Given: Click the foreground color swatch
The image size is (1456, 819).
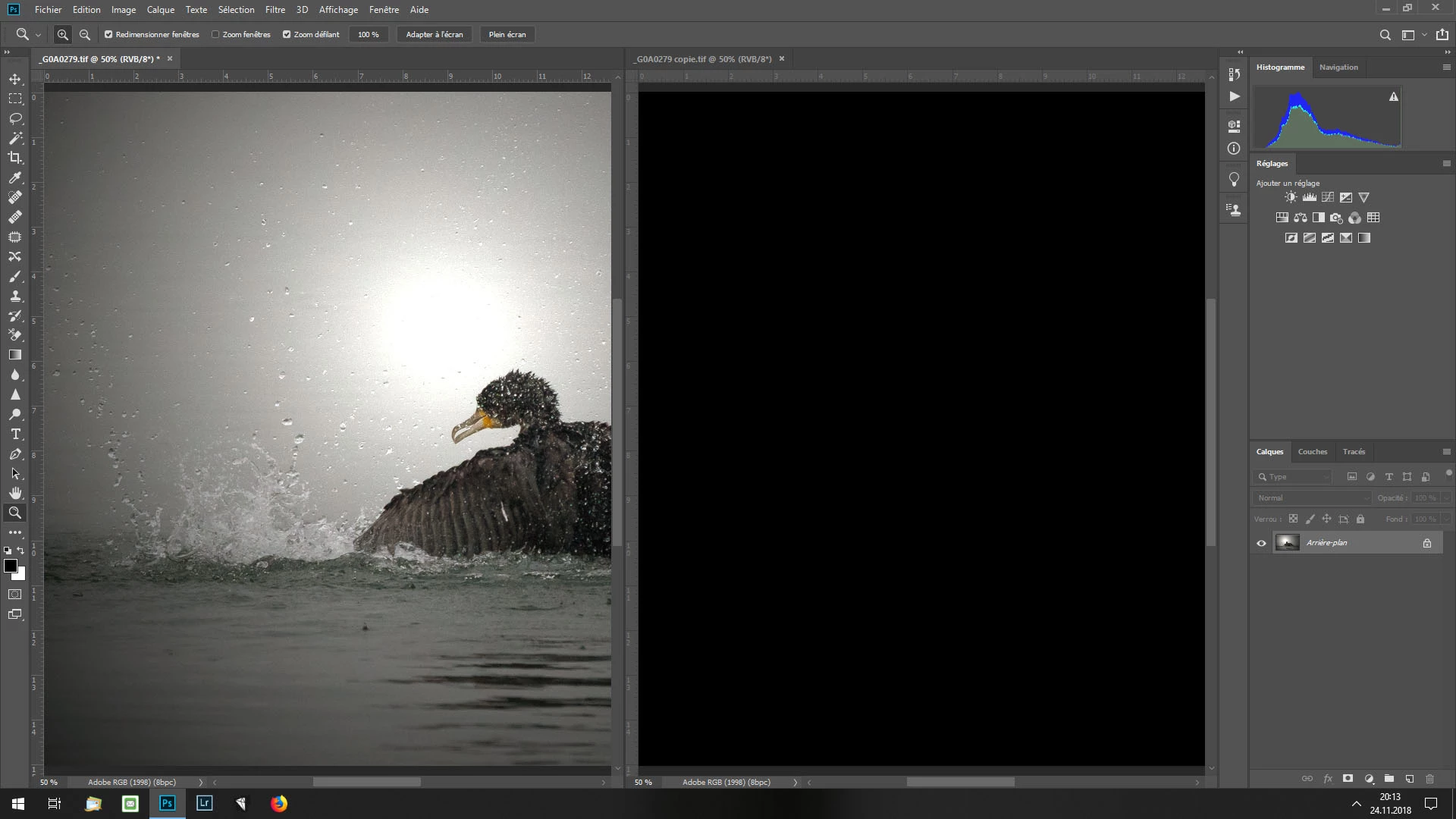Looking at the screenshot, I should click(11, 566).
